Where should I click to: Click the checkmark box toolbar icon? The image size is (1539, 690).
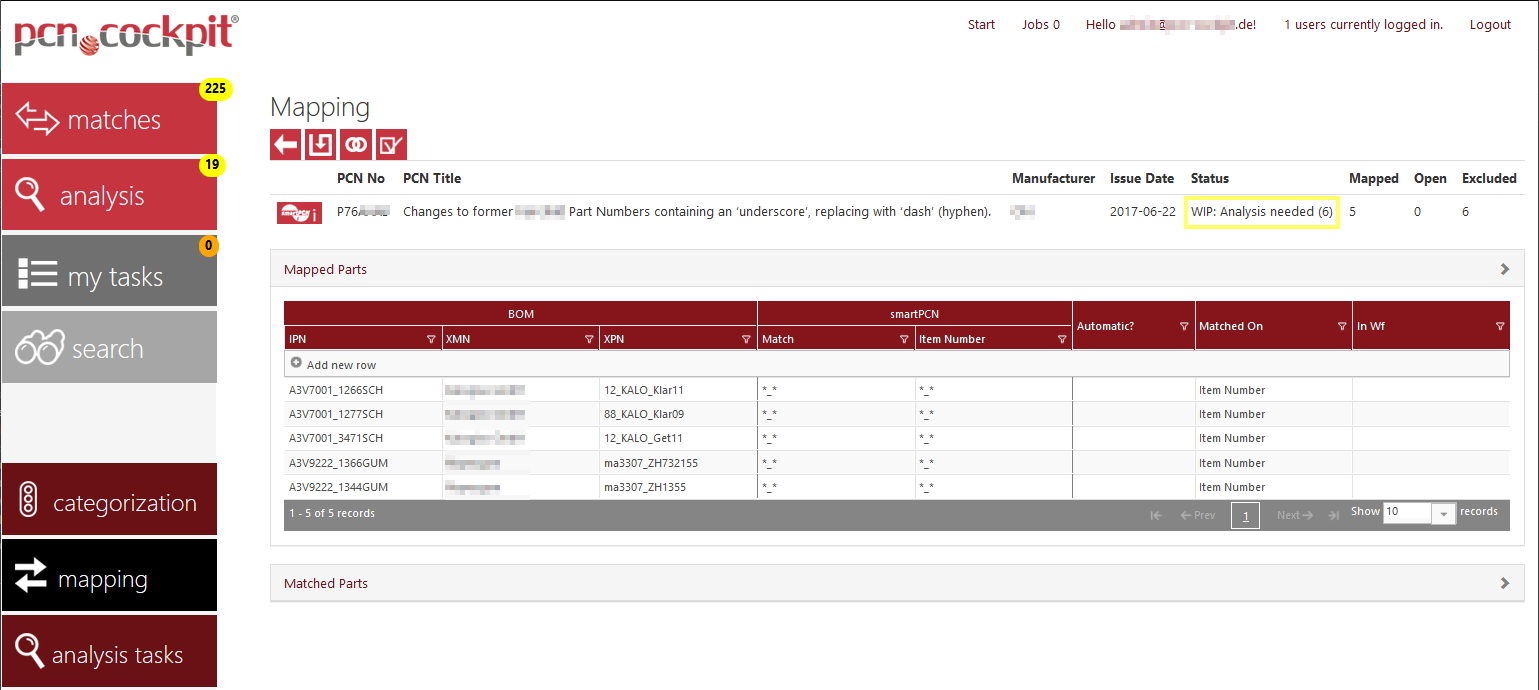391,145
